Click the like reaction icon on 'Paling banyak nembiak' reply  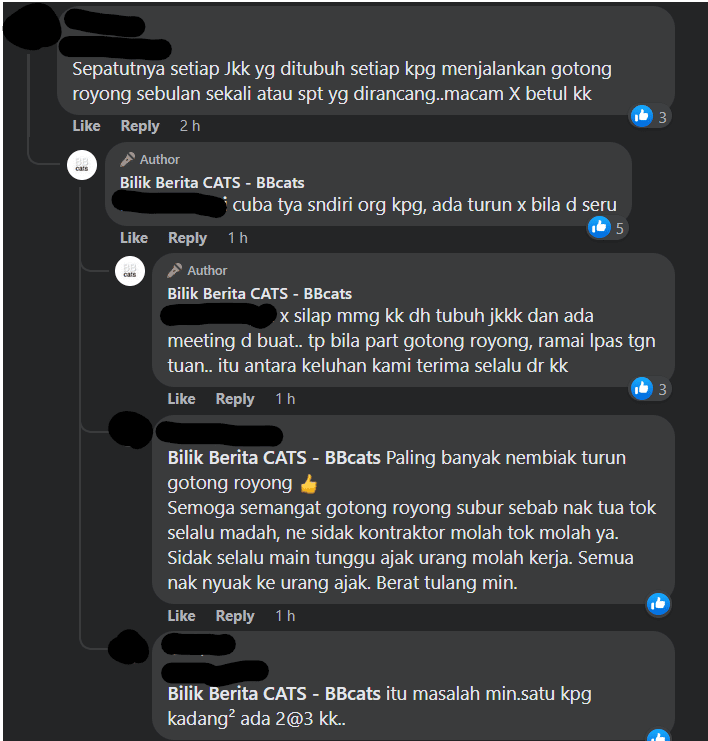coord(658,604)
